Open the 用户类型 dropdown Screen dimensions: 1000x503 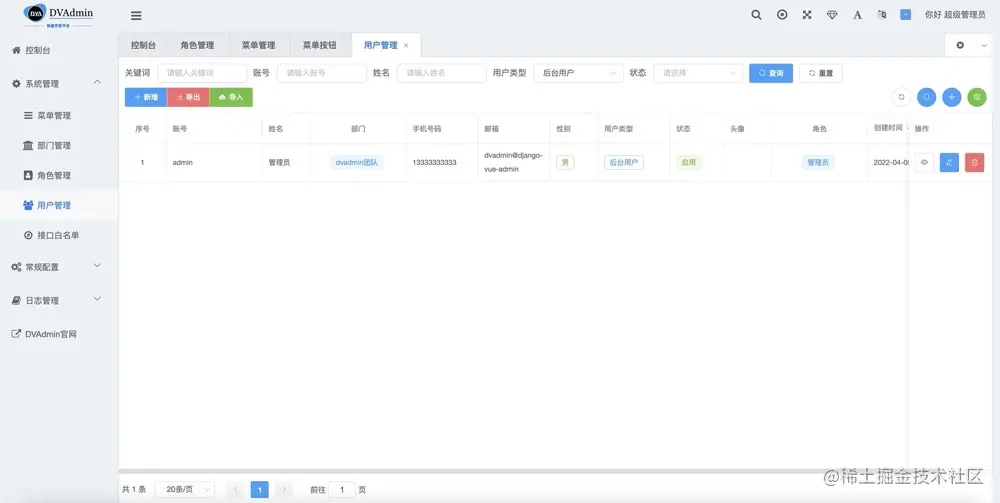point(578,73)
